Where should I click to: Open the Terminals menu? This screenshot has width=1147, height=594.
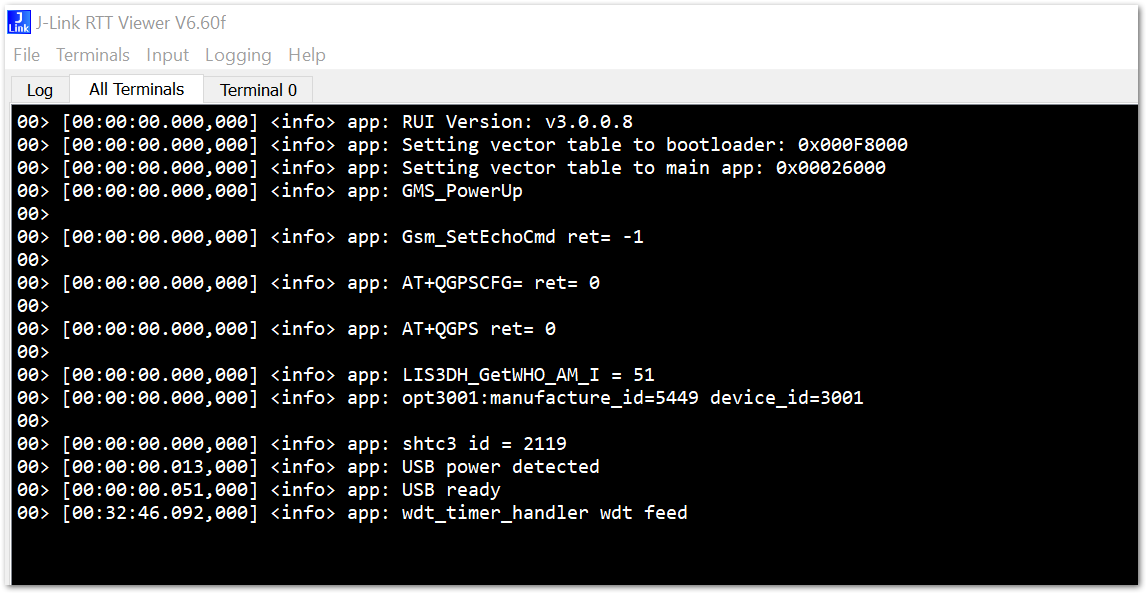click(93, 55)
